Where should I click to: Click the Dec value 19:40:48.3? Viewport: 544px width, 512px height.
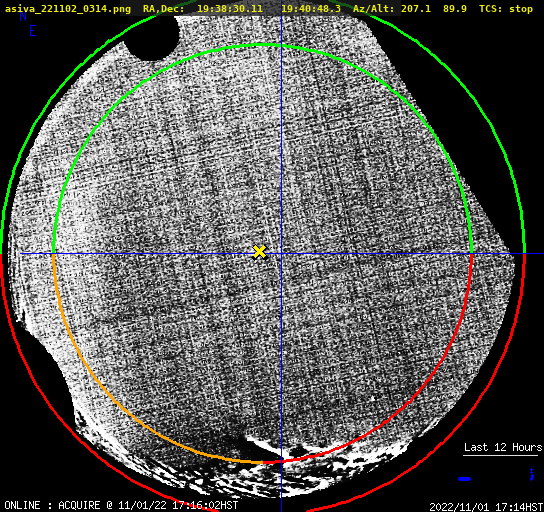pyautogui.click(x=311, y=8)
